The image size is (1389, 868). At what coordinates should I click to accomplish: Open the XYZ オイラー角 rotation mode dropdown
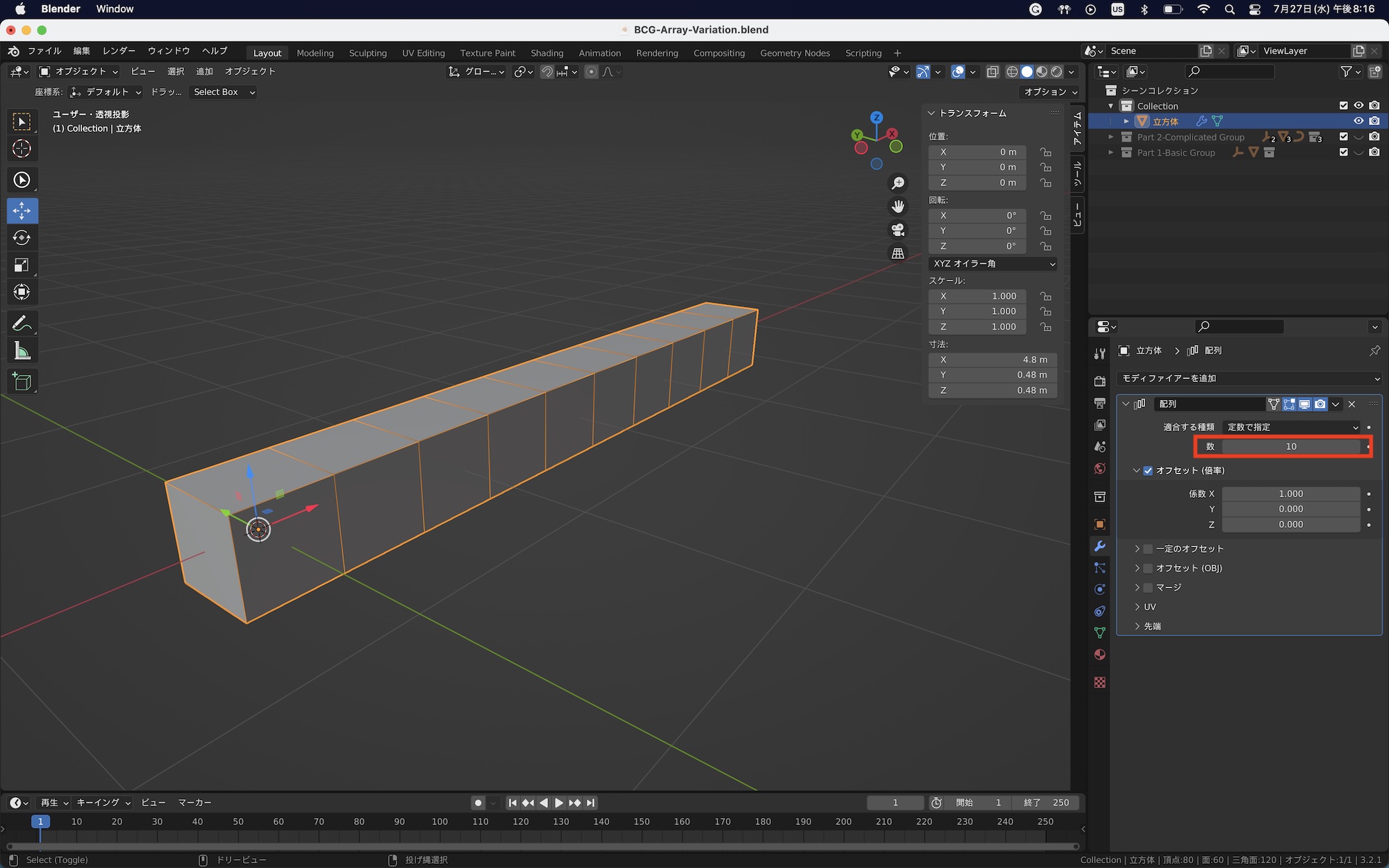993,264
